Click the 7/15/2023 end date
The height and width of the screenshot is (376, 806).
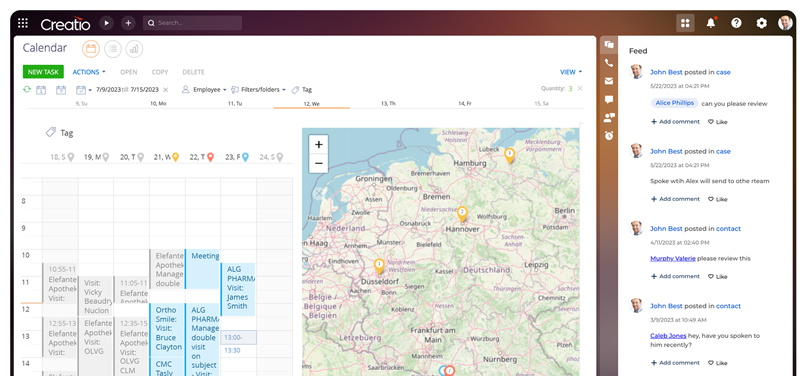(x=144, y=89)
